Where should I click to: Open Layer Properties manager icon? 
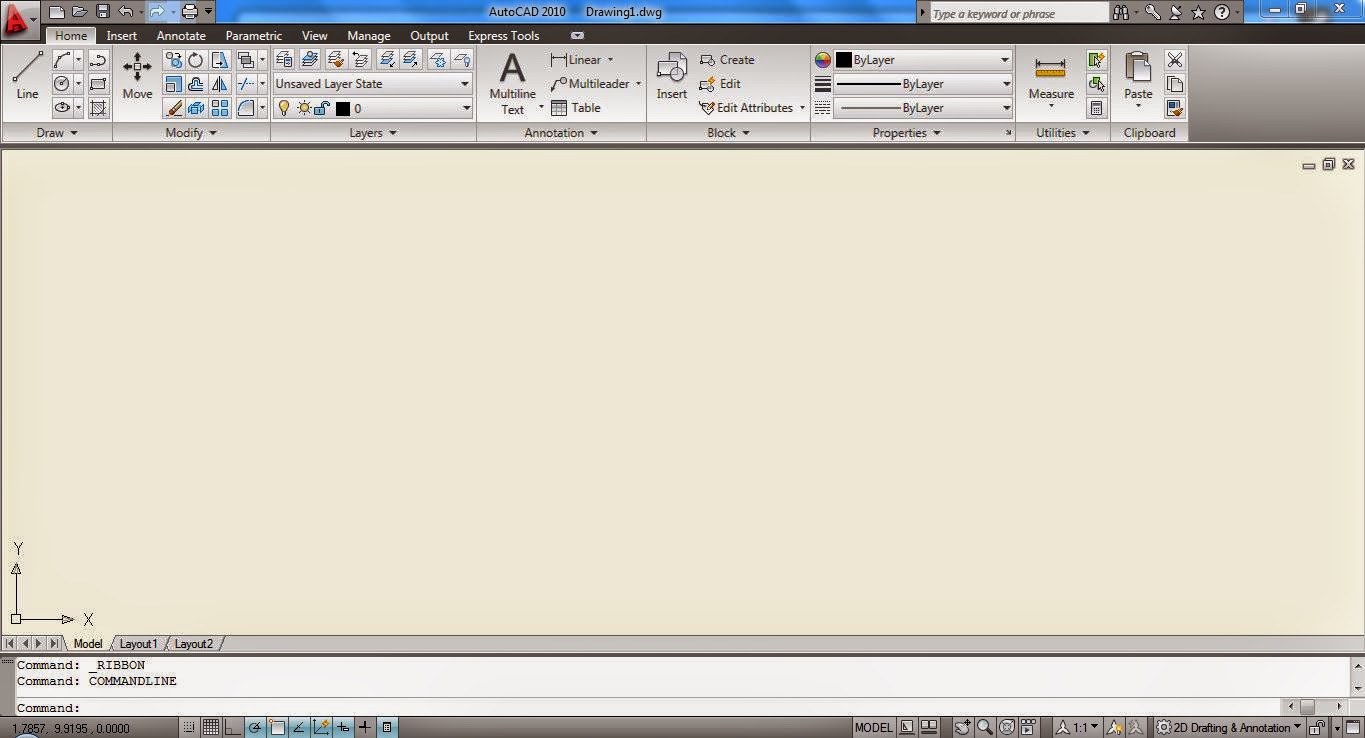point(284,60)
